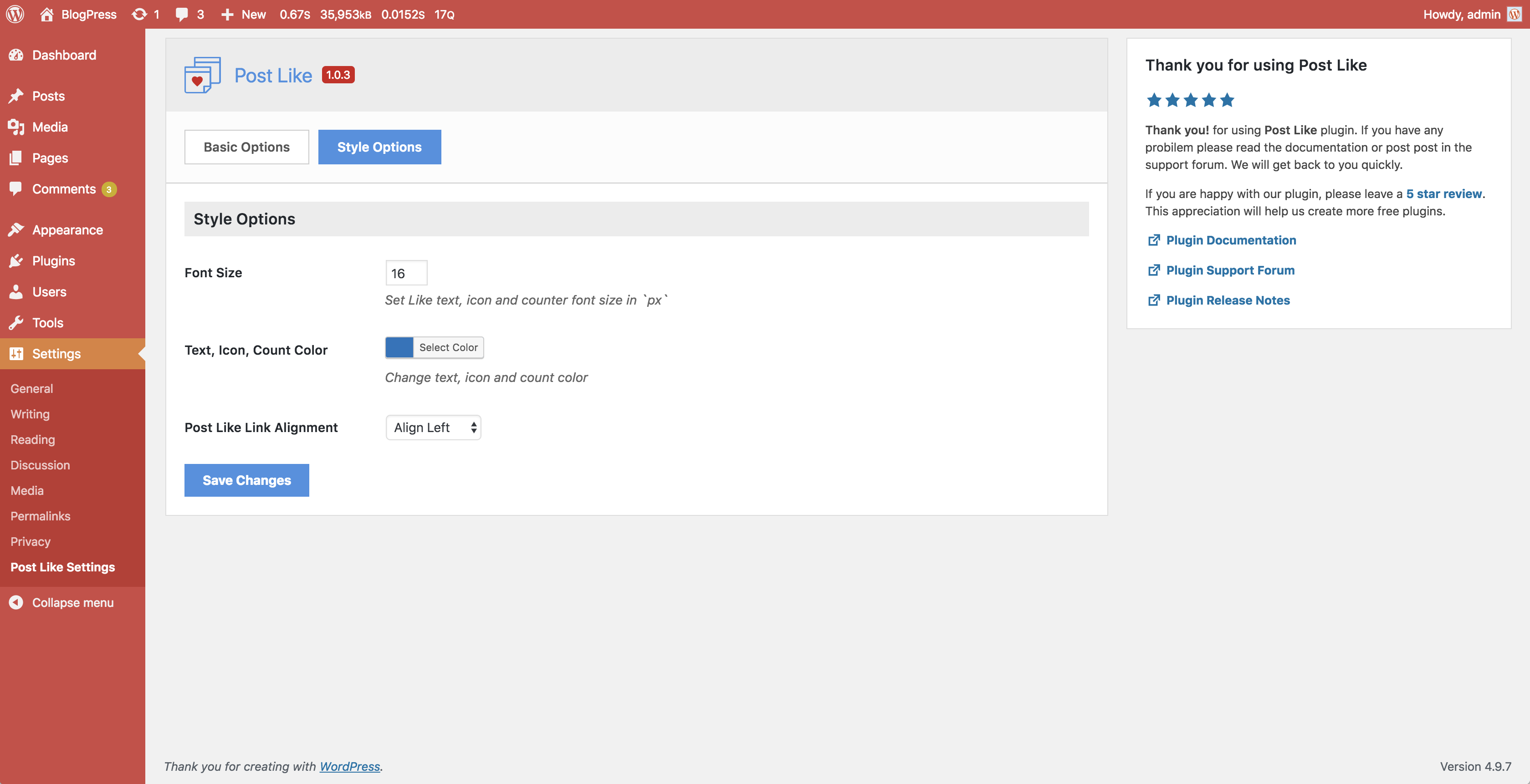Click the five-star rating icons
This screenshot has width=1530, height=784.
[1190, 100]
